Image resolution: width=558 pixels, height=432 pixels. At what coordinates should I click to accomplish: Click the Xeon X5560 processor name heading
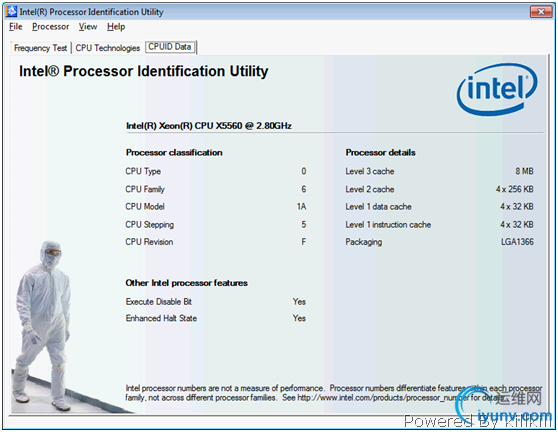(x=209, y=126)
